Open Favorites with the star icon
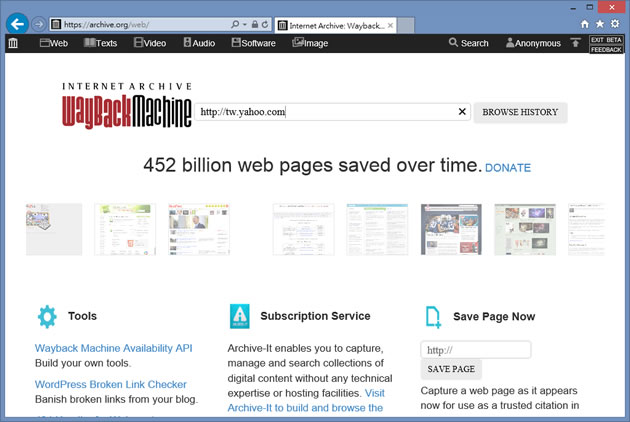The width and height of the screenshot is (630, 422). tap(600, 24)
